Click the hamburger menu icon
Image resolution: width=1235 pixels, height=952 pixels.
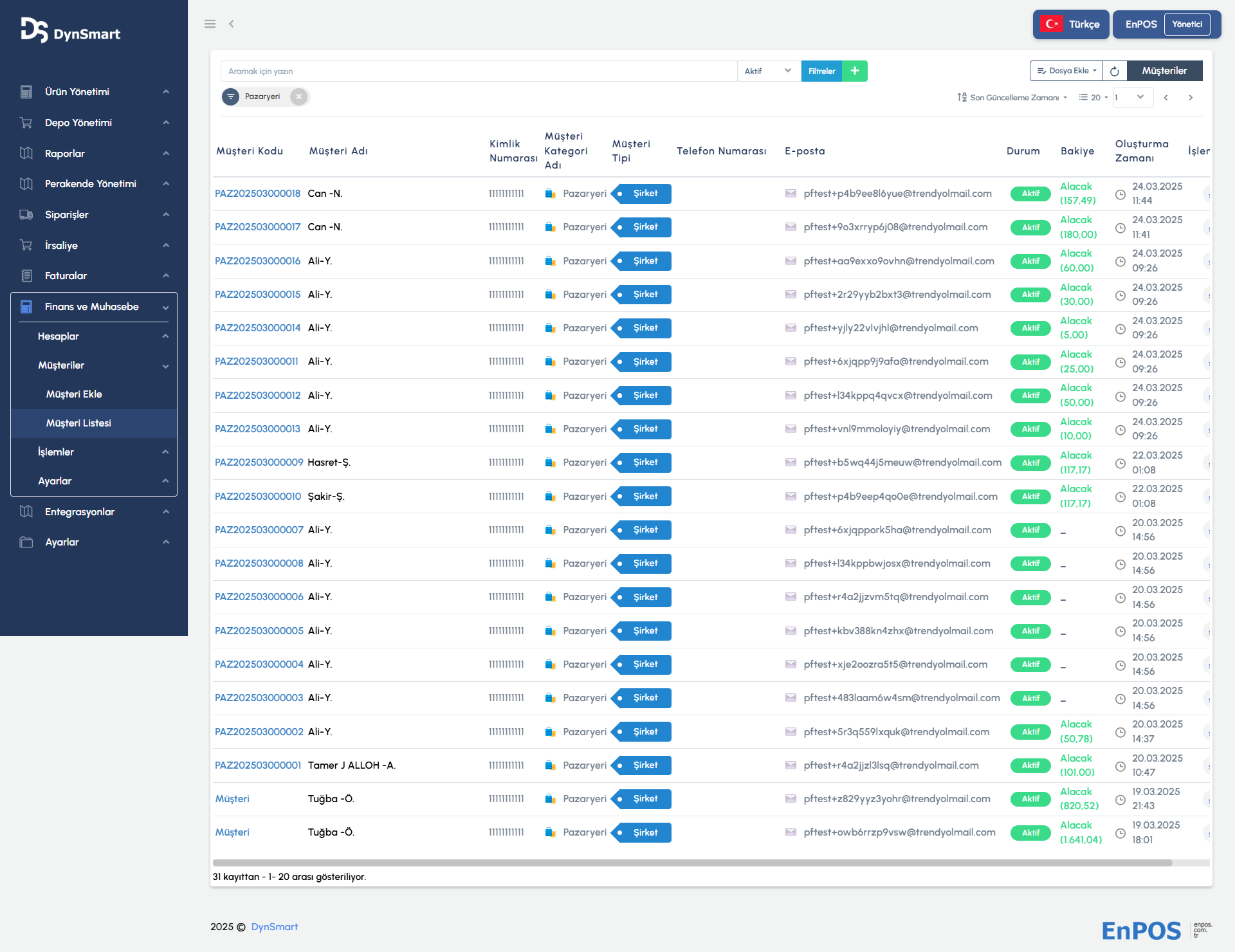pos(210,24)
